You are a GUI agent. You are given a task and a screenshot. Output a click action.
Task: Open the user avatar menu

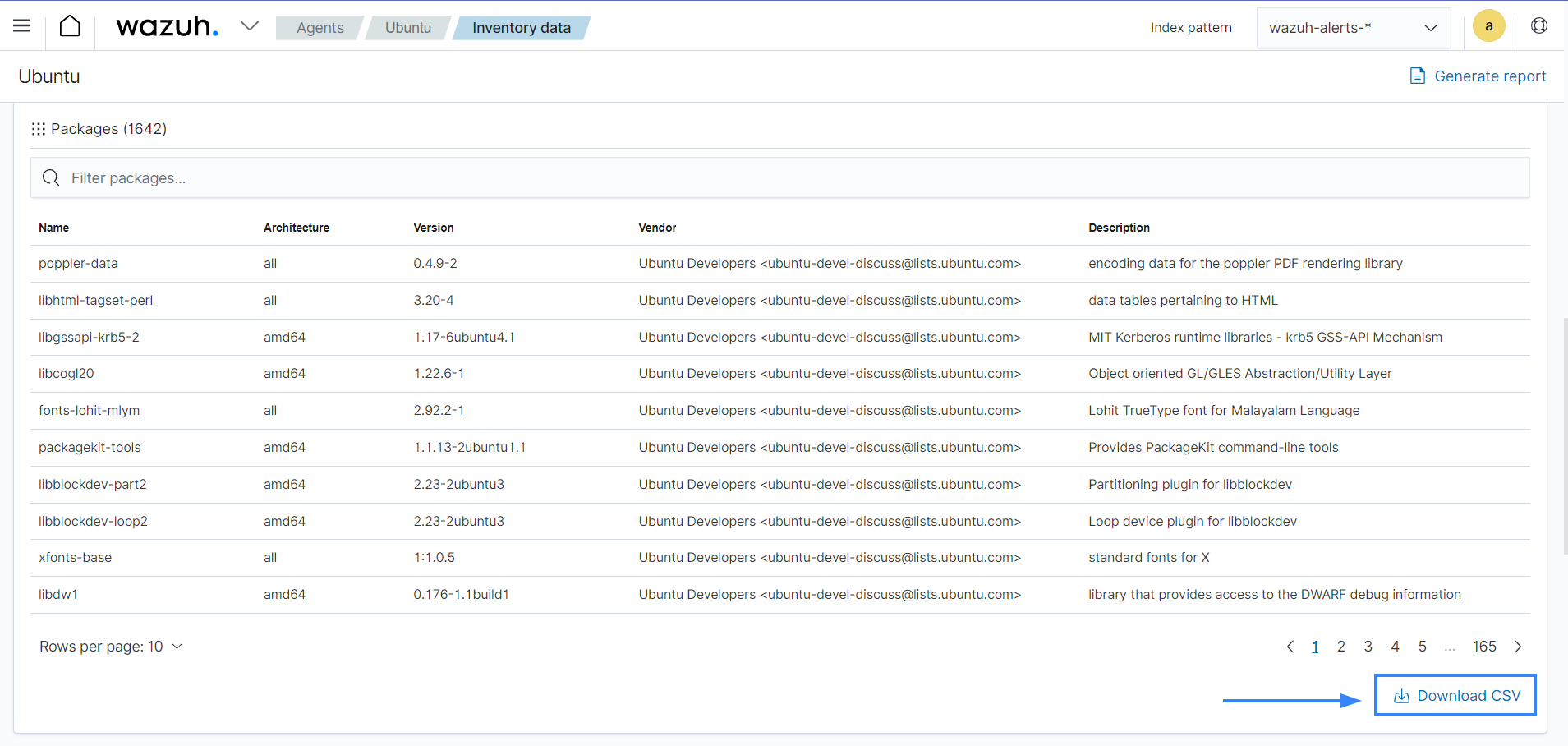(1488, 26)
